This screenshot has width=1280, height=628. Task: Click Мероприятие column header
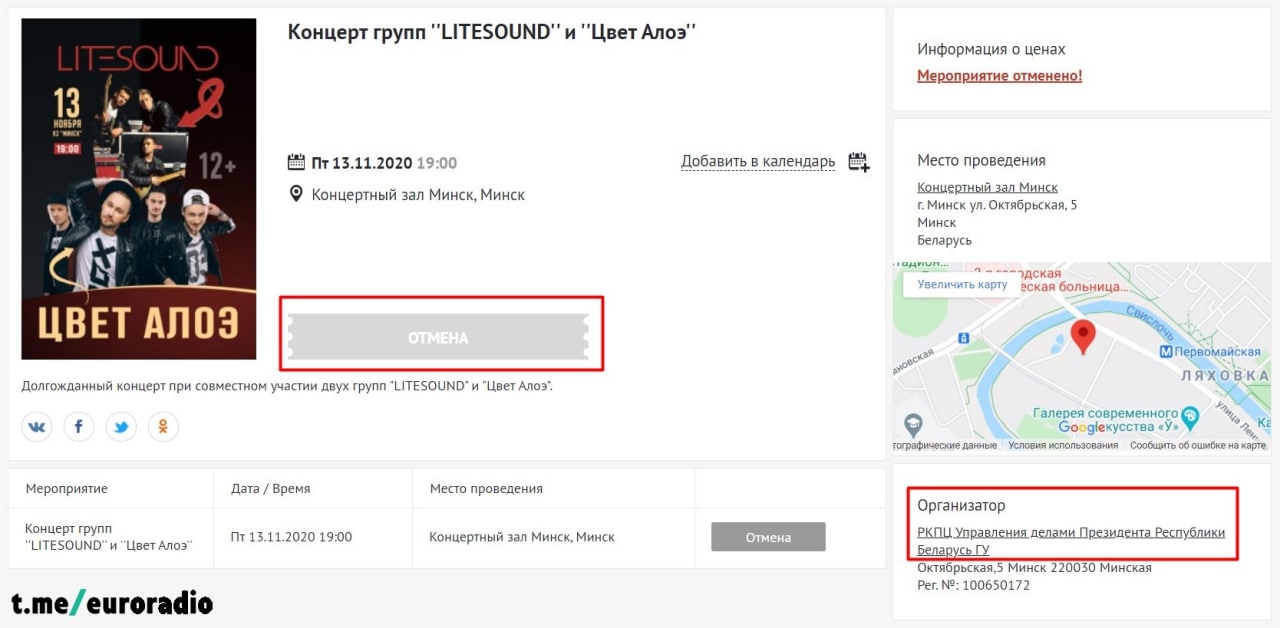(66, 489)
